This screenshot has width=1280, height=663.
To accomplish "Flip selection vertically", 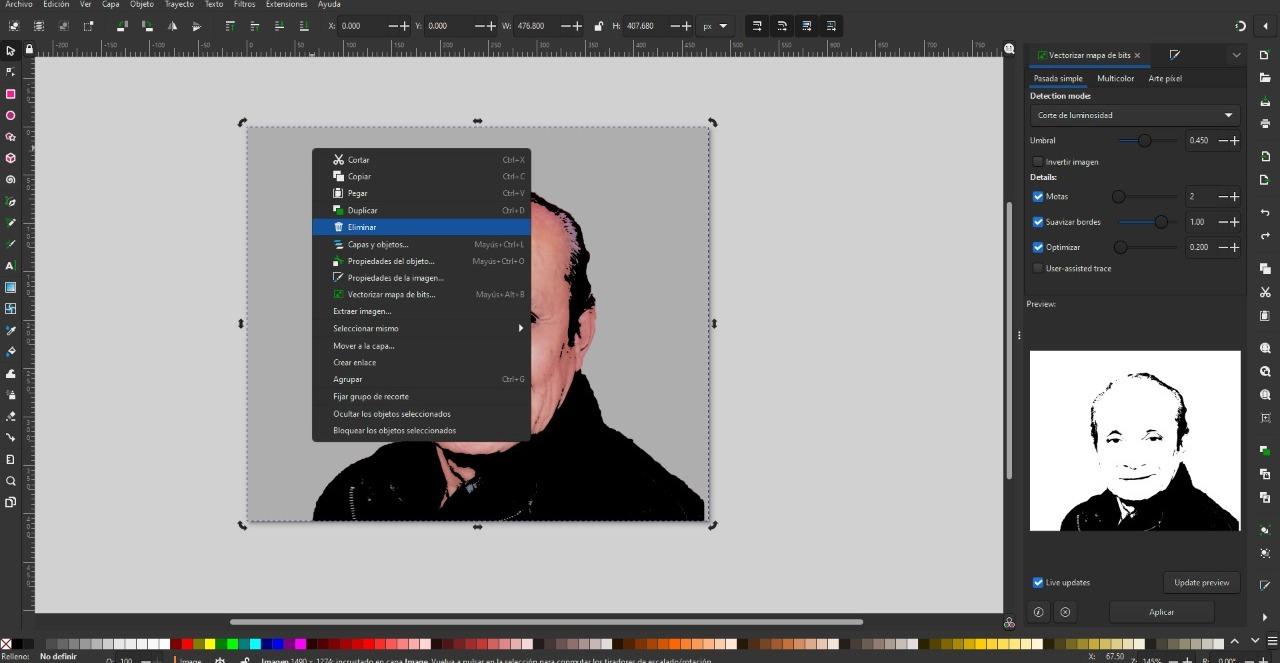I will [196, 26].
